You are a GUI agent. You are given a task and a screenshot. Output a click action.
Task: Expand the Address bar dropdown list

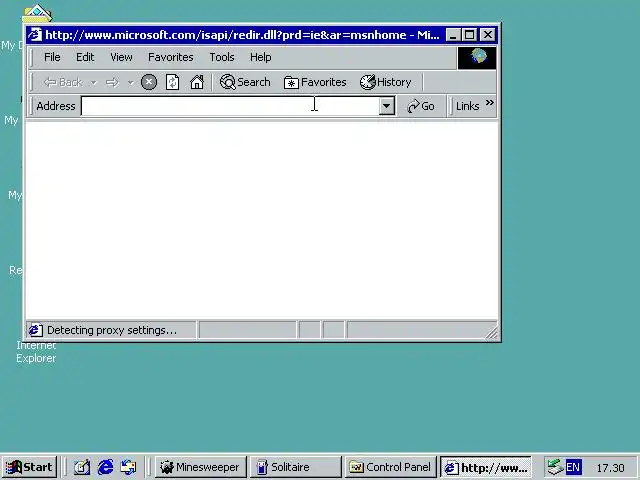coord(386,106)
